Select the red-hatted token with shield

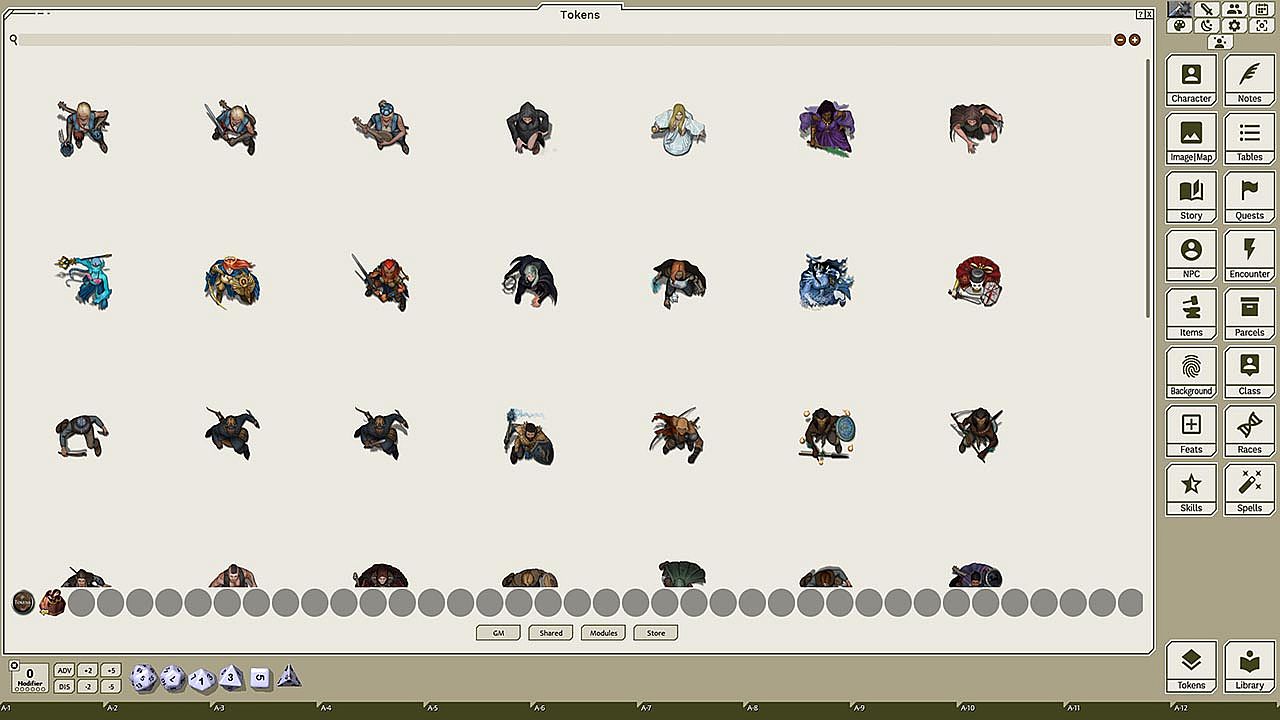pos(977,281)
